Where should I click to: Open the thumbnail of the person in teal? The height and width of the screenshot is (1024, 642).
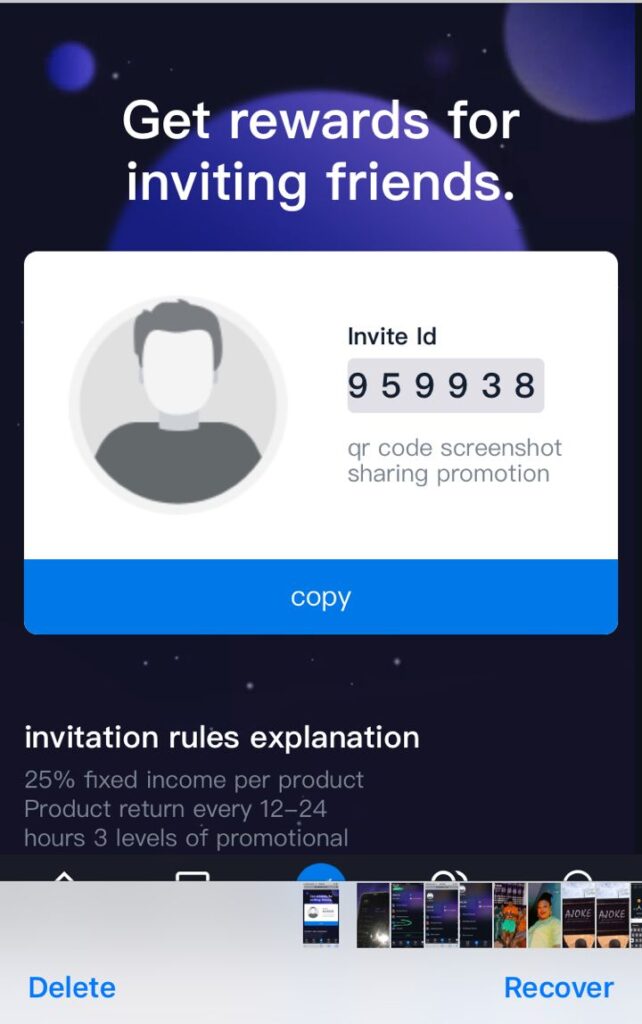[x=544, y=915]
